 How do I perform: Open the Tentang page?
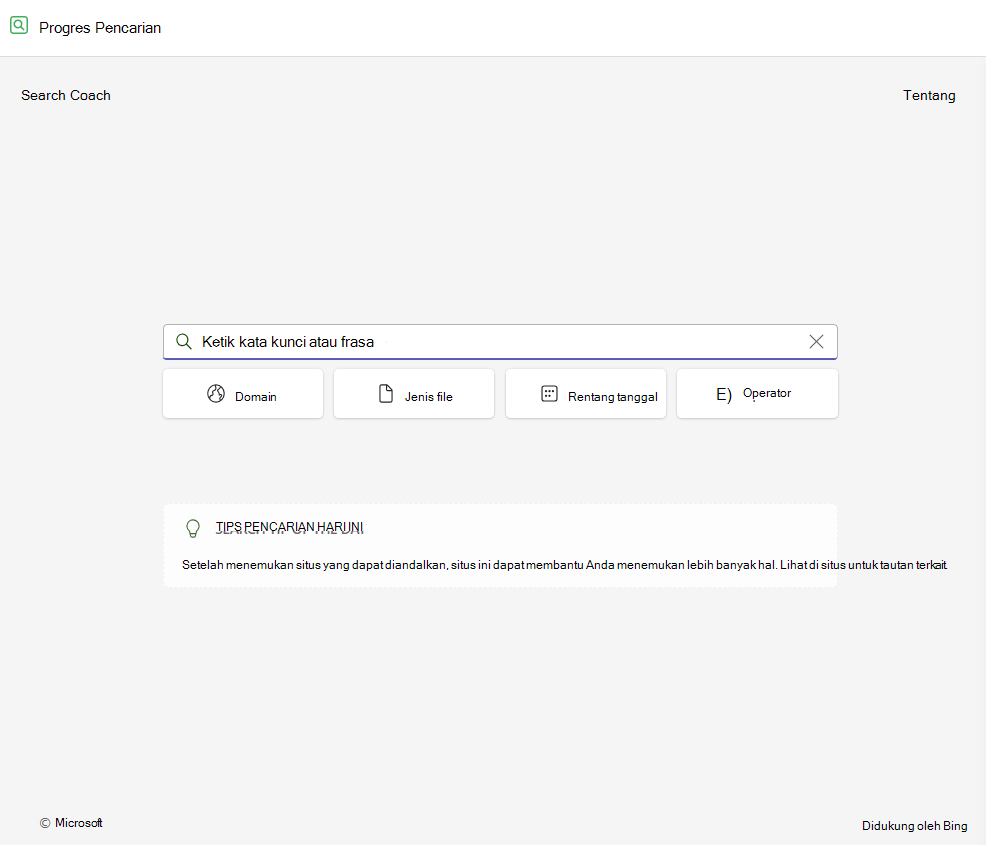(x=929, y=95)
